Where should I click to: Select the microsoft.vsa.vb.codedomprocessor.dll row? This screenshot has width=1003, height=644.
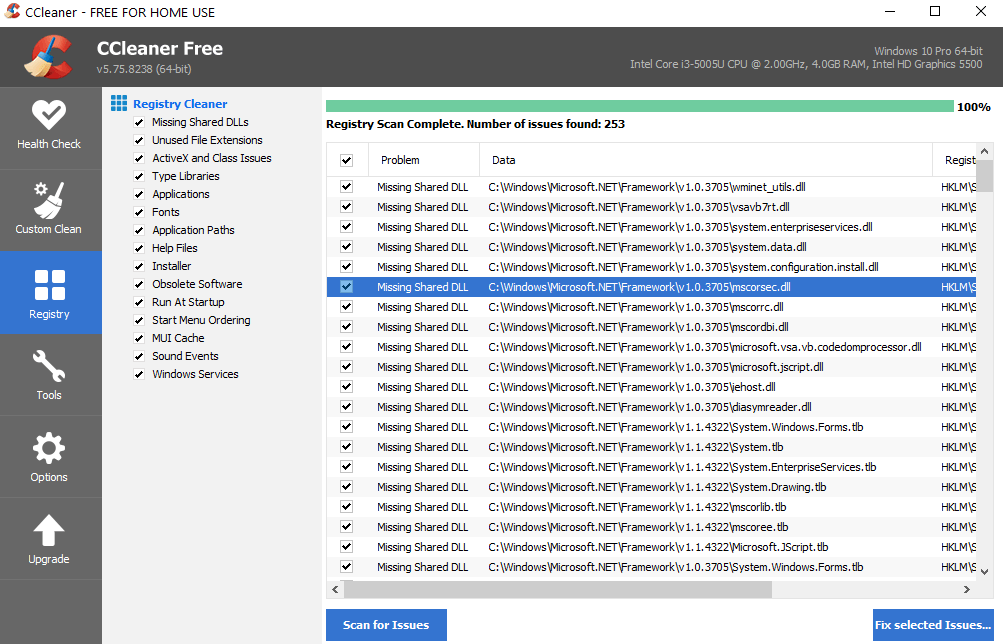[652, 347]
